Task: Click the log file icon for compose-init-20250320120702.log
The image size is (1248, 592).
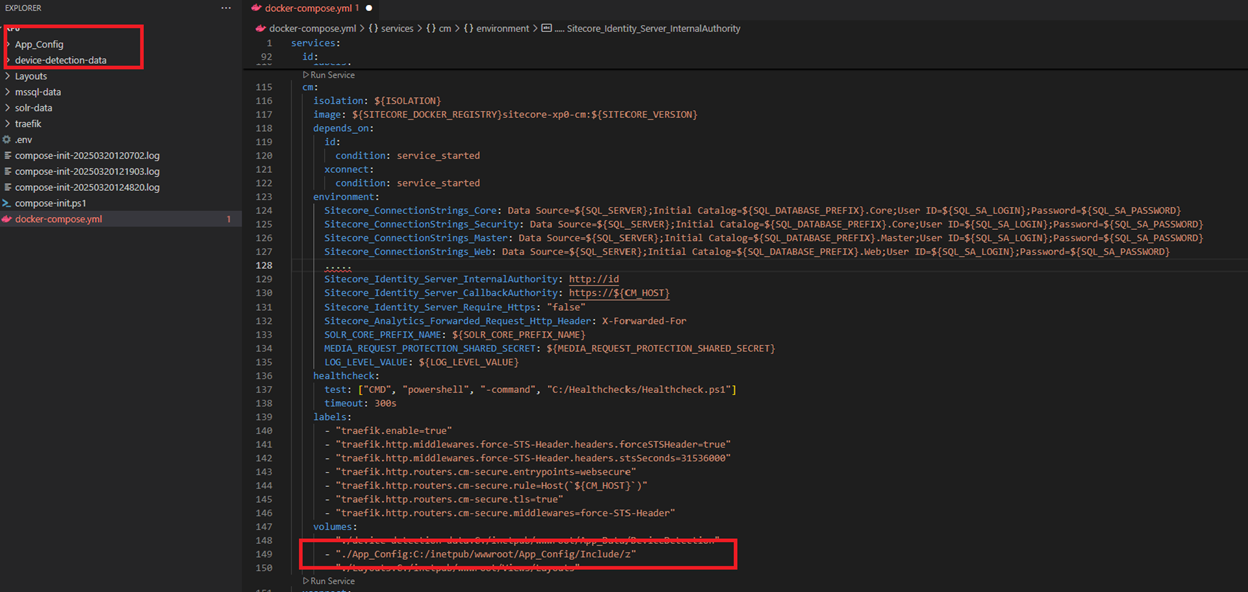Action: pos(7,156)
